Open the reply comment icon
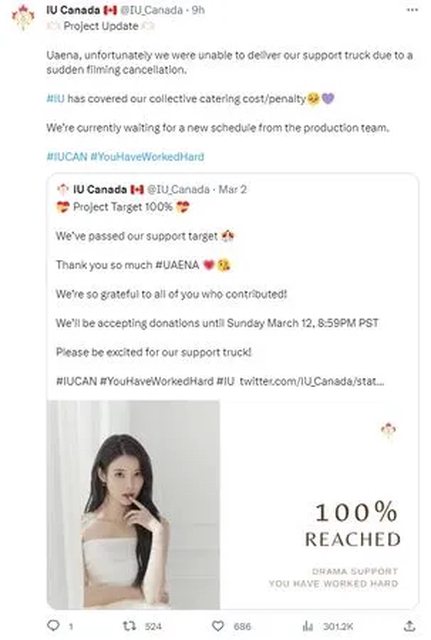Image resolution: width=431 pixels, height=640 pixels. pyautogui.click(x=53, y=625)
